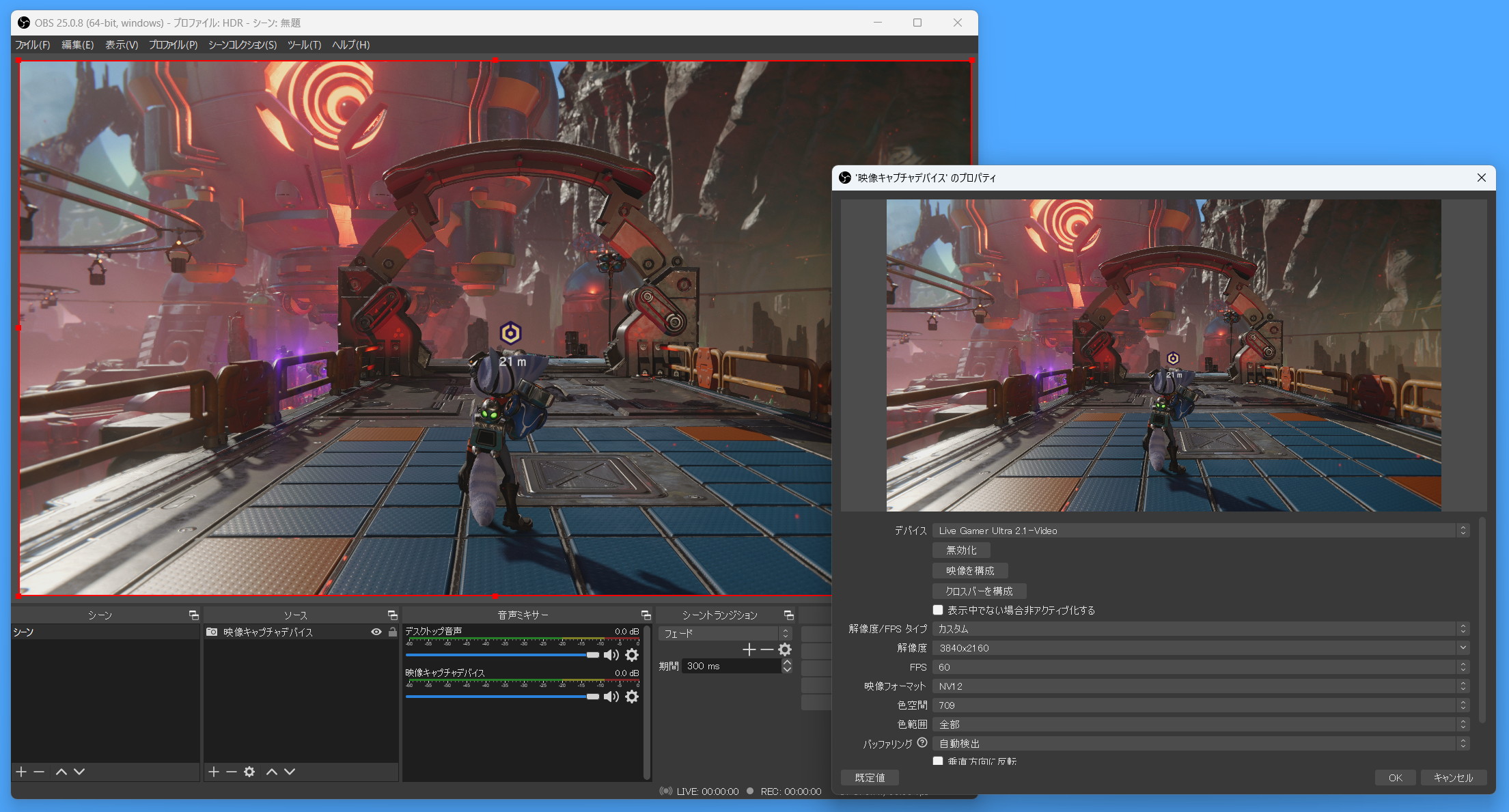This screenshot has height=812, width=1509.
Task: Click buffering help question mark icon
Action: pos(922,743)
